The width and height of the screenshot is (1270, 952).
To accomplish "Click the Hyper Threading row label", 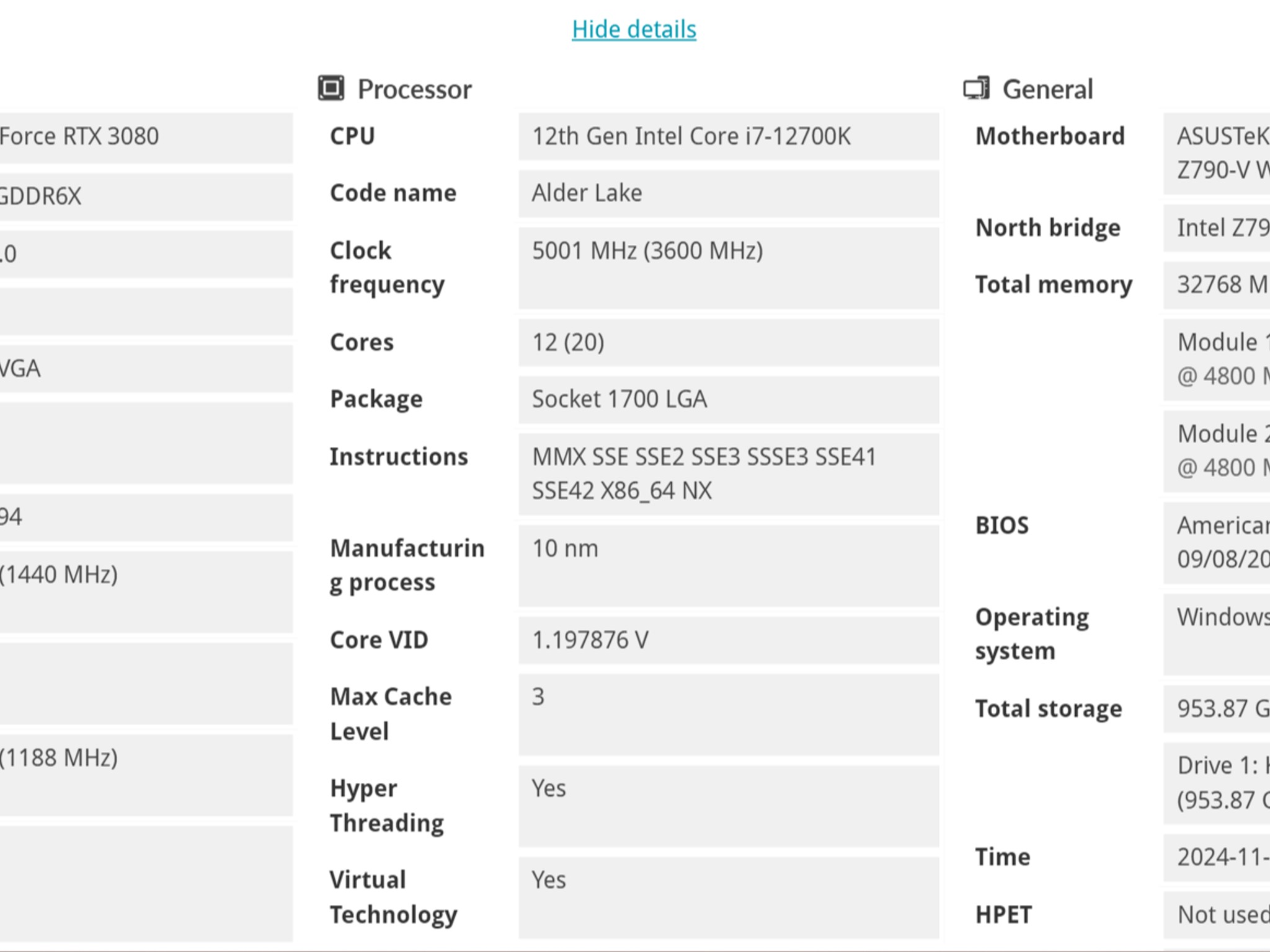I will tap(387, 806).
